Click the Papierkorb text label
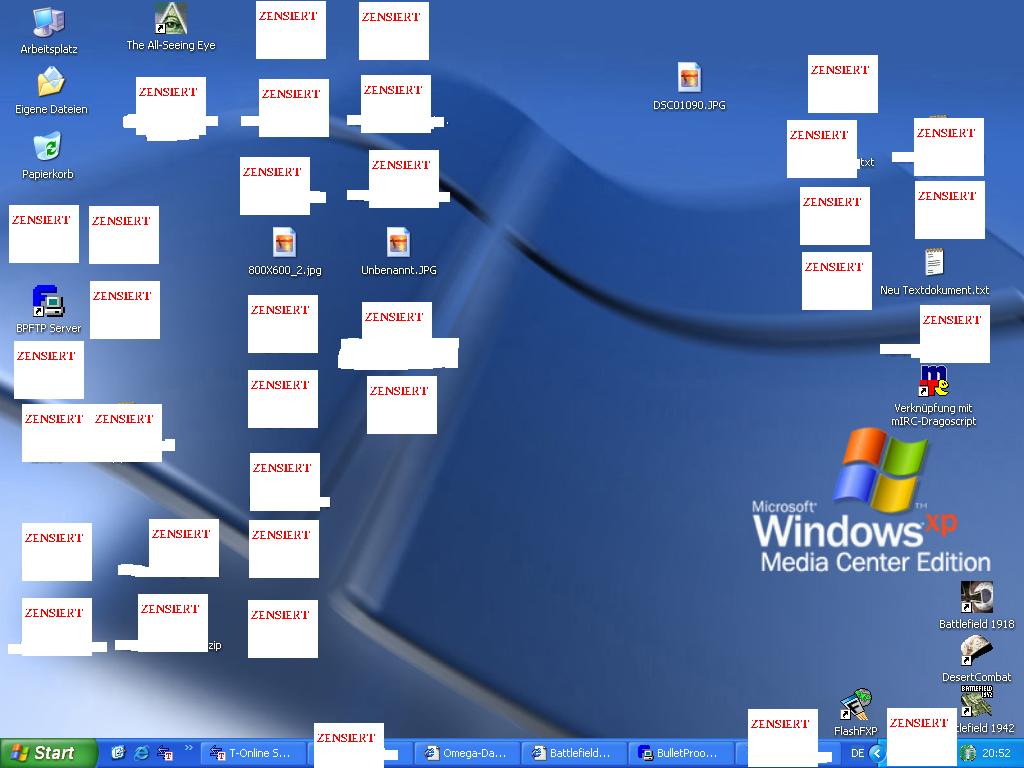 [48, 174]
